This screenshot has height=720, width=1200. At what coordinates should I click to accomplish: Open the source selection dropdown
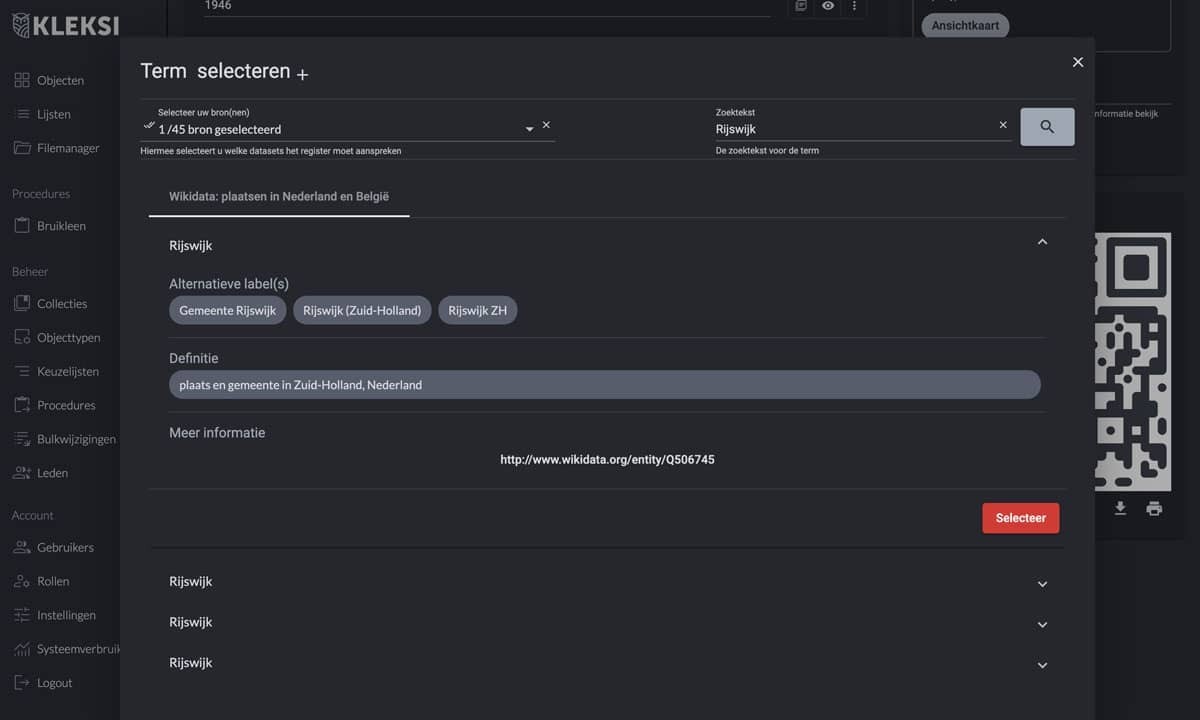point(529,129)
